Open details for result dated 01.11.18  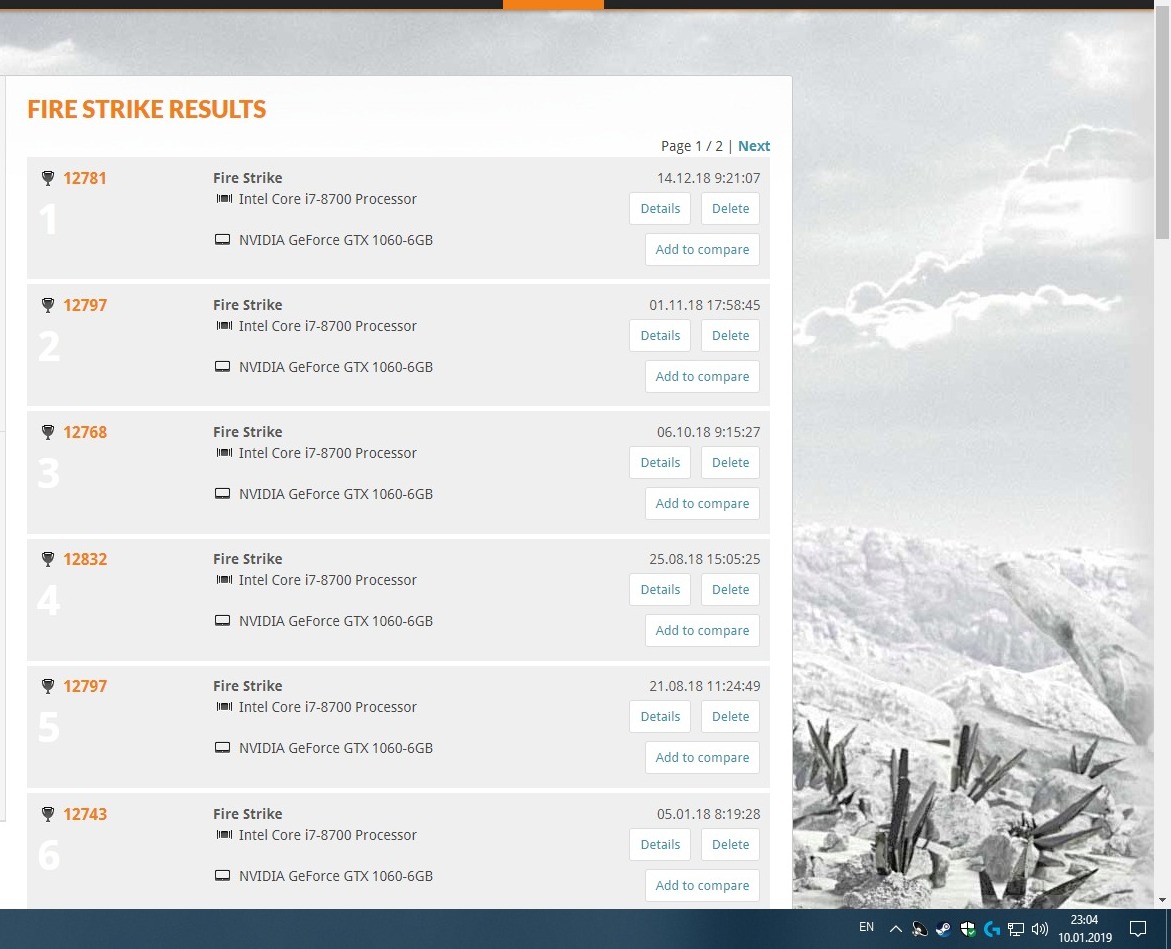[x=660, y=335]
